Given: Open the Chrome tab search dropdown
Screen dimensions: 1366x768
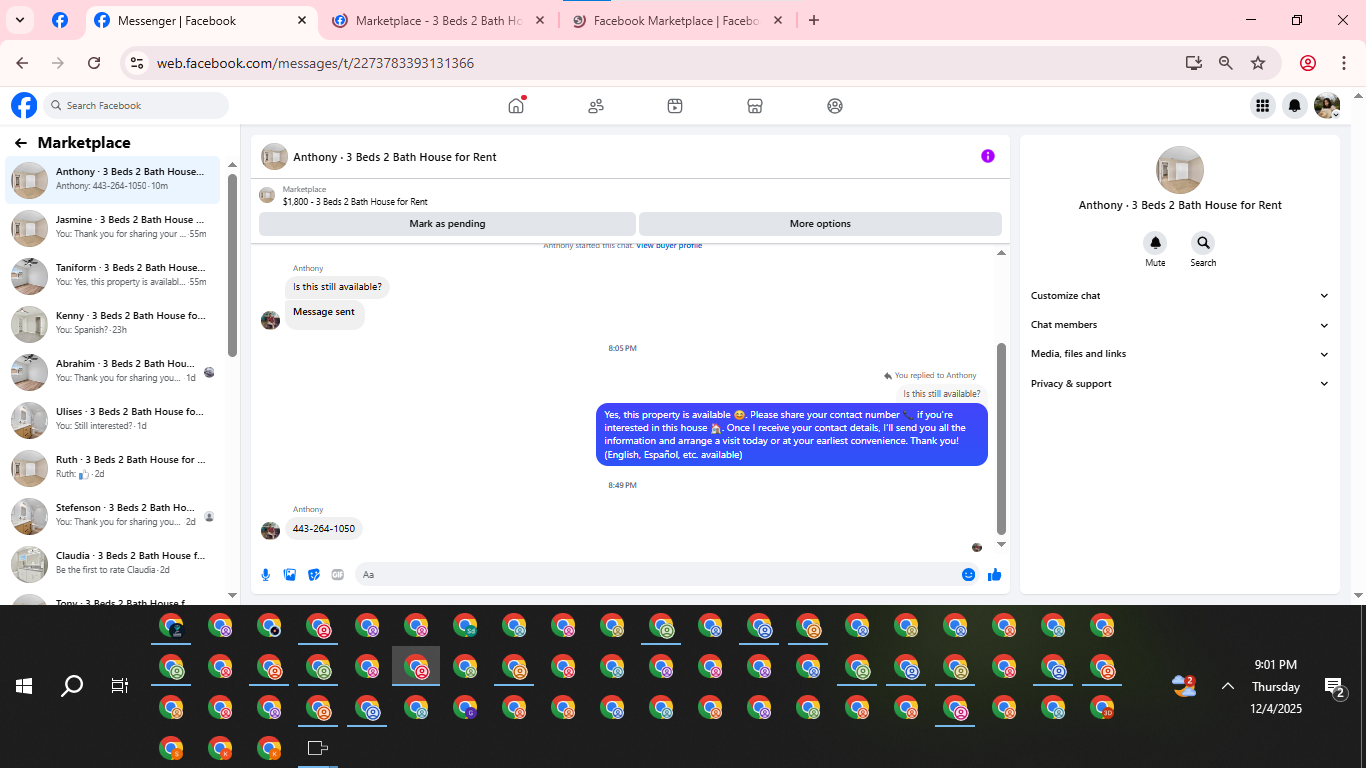Looking at the screenshot, I should pos(20,20).
